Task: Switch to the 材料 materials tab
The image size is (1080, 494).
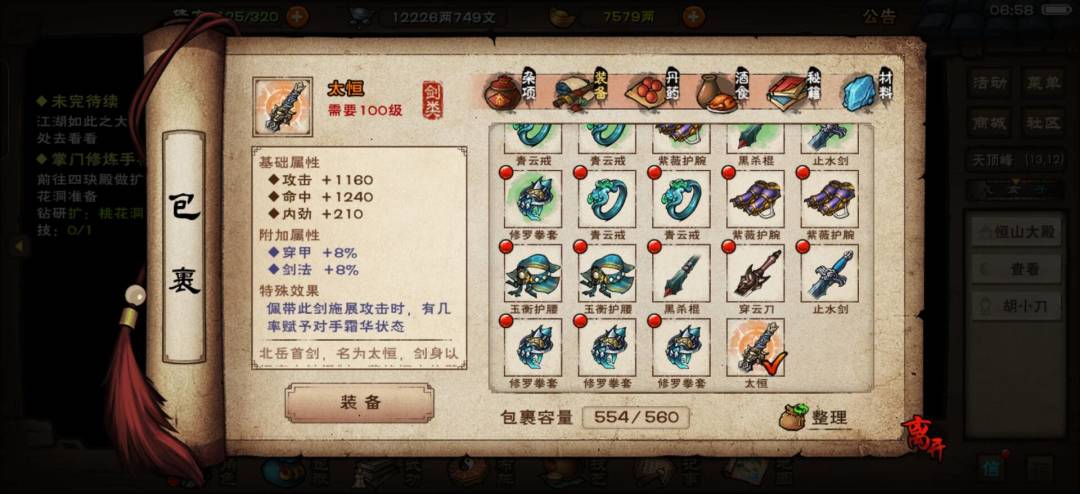Action: point(866,91)
